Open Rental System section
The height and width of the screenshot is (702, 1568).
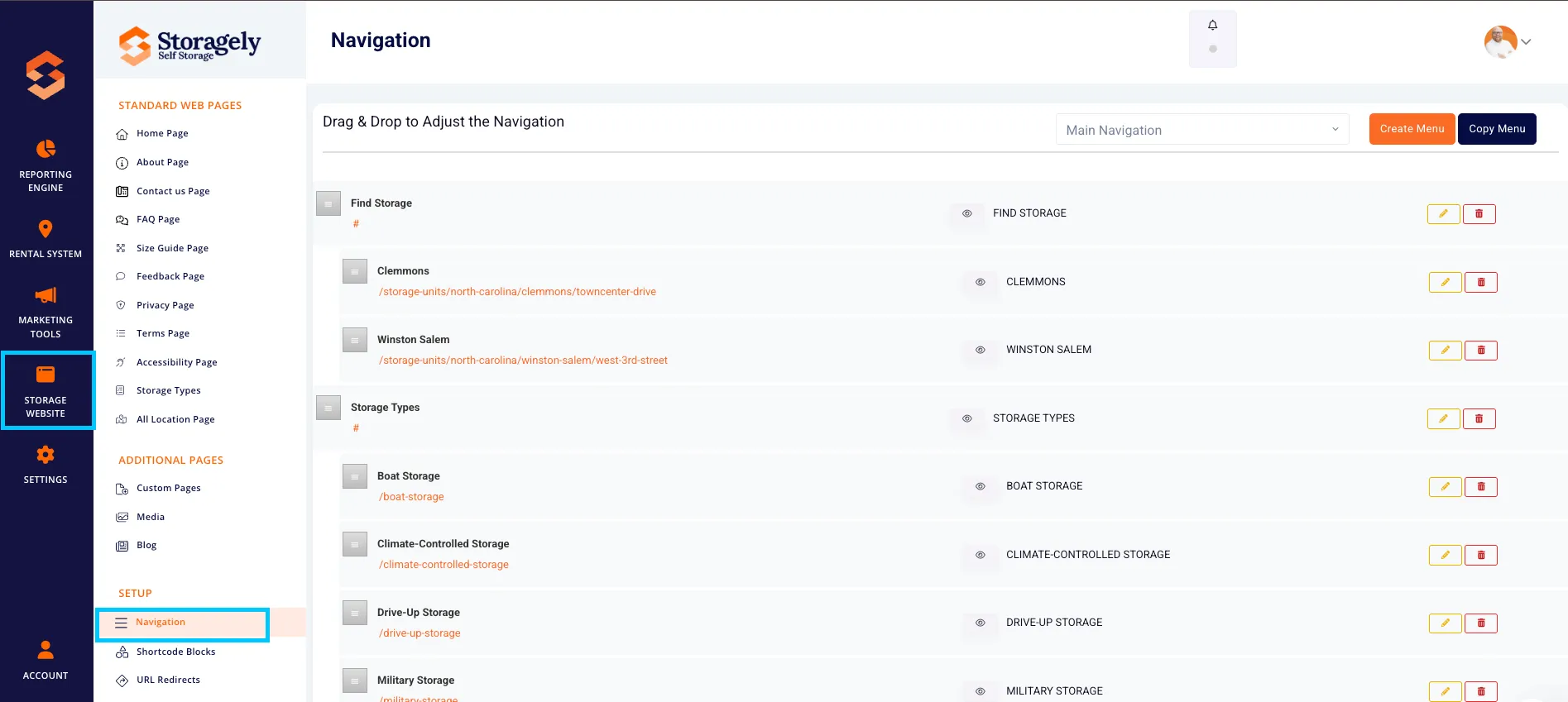[46, 239]
